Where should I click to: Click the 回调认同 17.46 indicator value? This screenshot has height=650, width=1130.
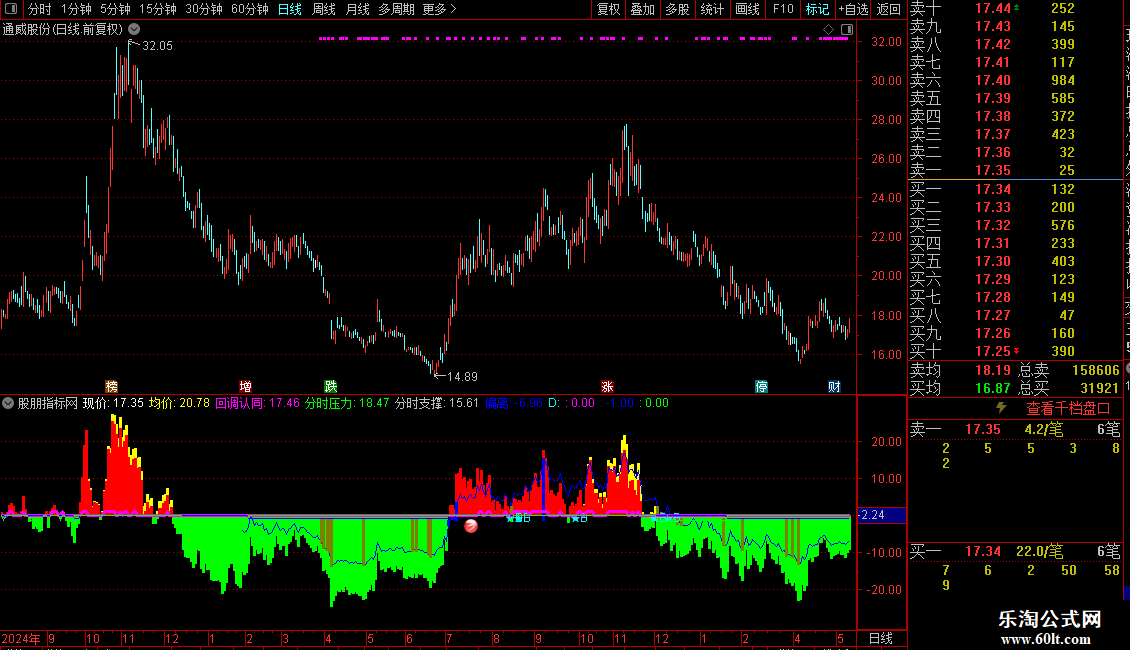coord(257,403)
